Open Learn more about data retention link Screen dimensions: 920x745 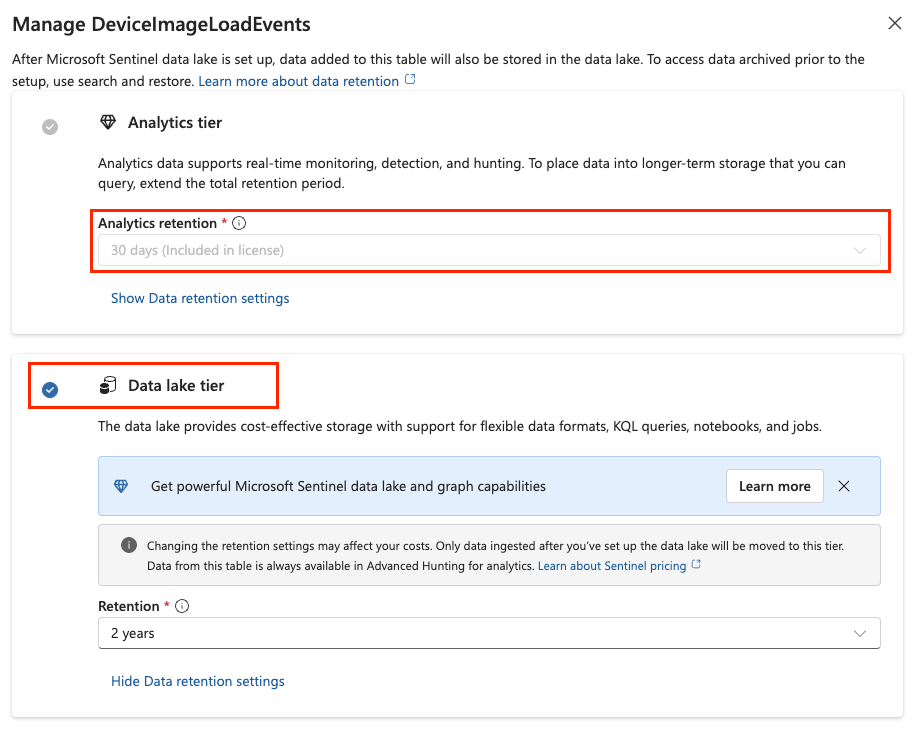298,81
